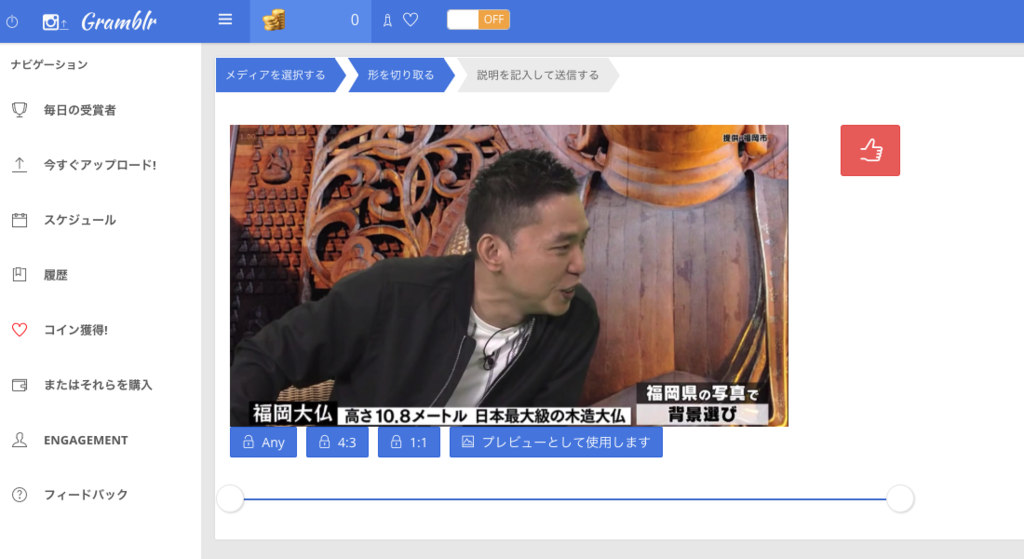Click the video crop preview image
The width and height of the screenshot is (1024, 559).
[509, 276]
